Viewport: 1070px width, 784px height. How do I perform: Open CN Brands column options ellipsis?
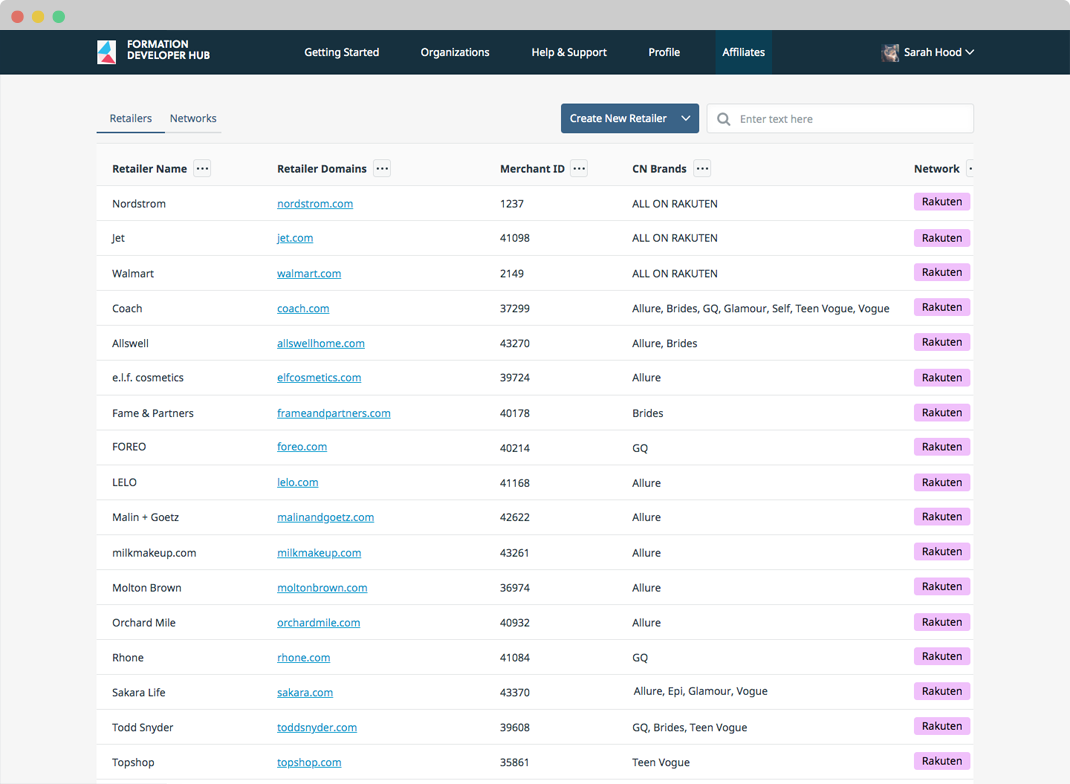coord(702,169)
